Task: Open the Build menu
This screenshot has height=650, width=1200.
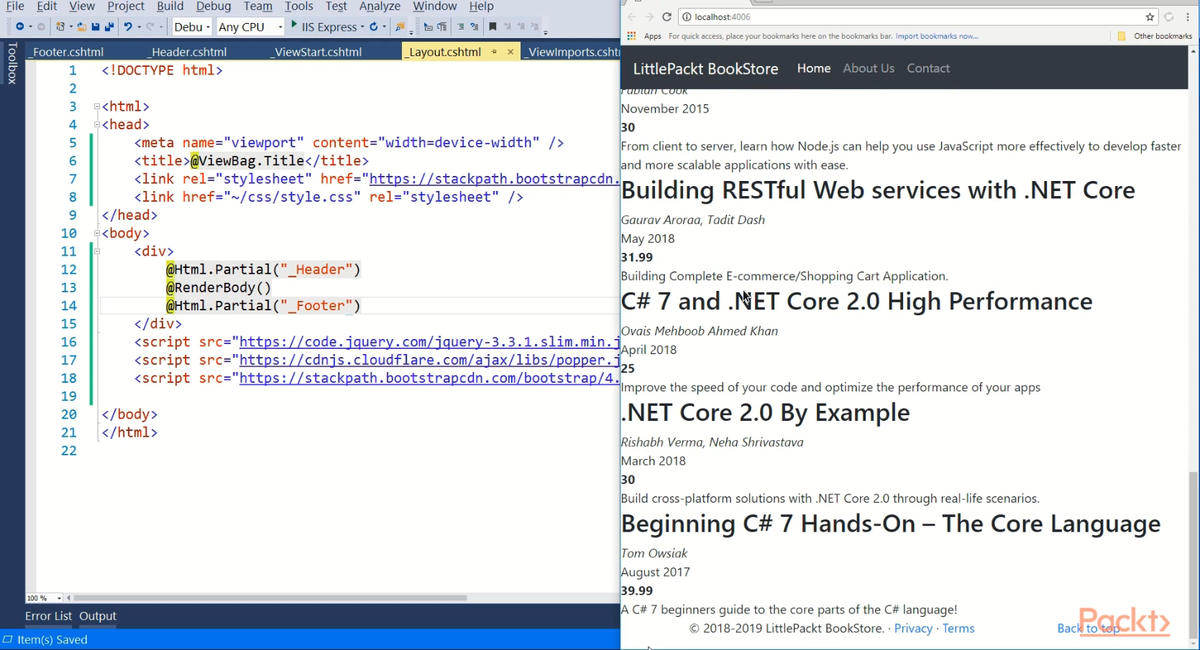Action: click(x=170, y=6)
